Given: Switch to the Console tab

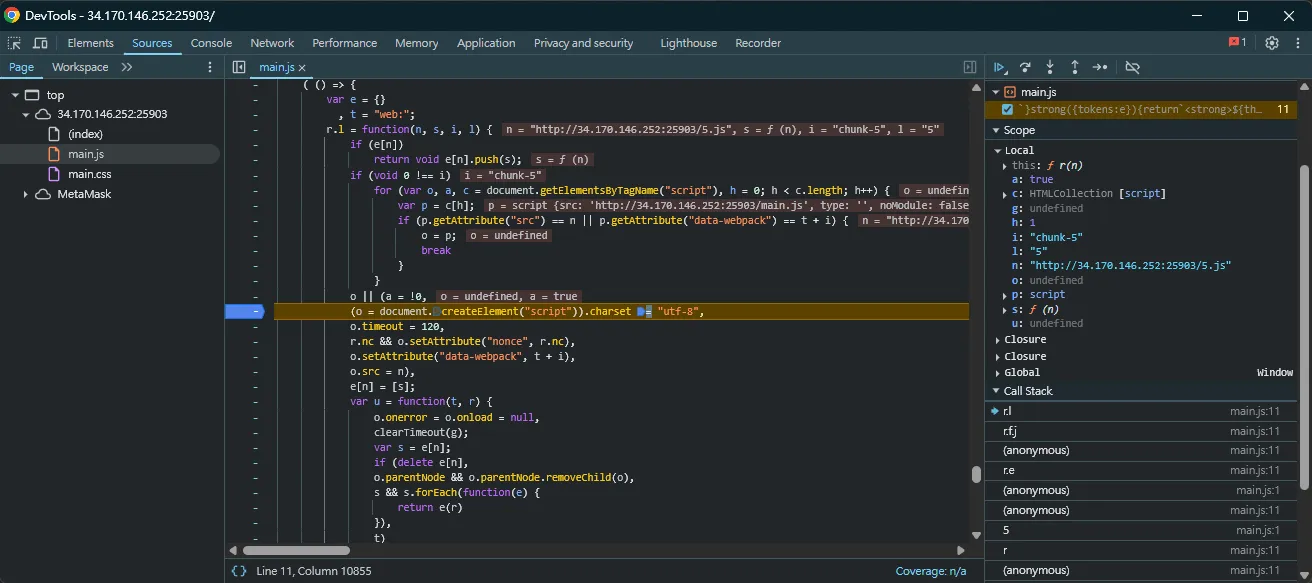Looking at the screenshot, I should (211, 43).
